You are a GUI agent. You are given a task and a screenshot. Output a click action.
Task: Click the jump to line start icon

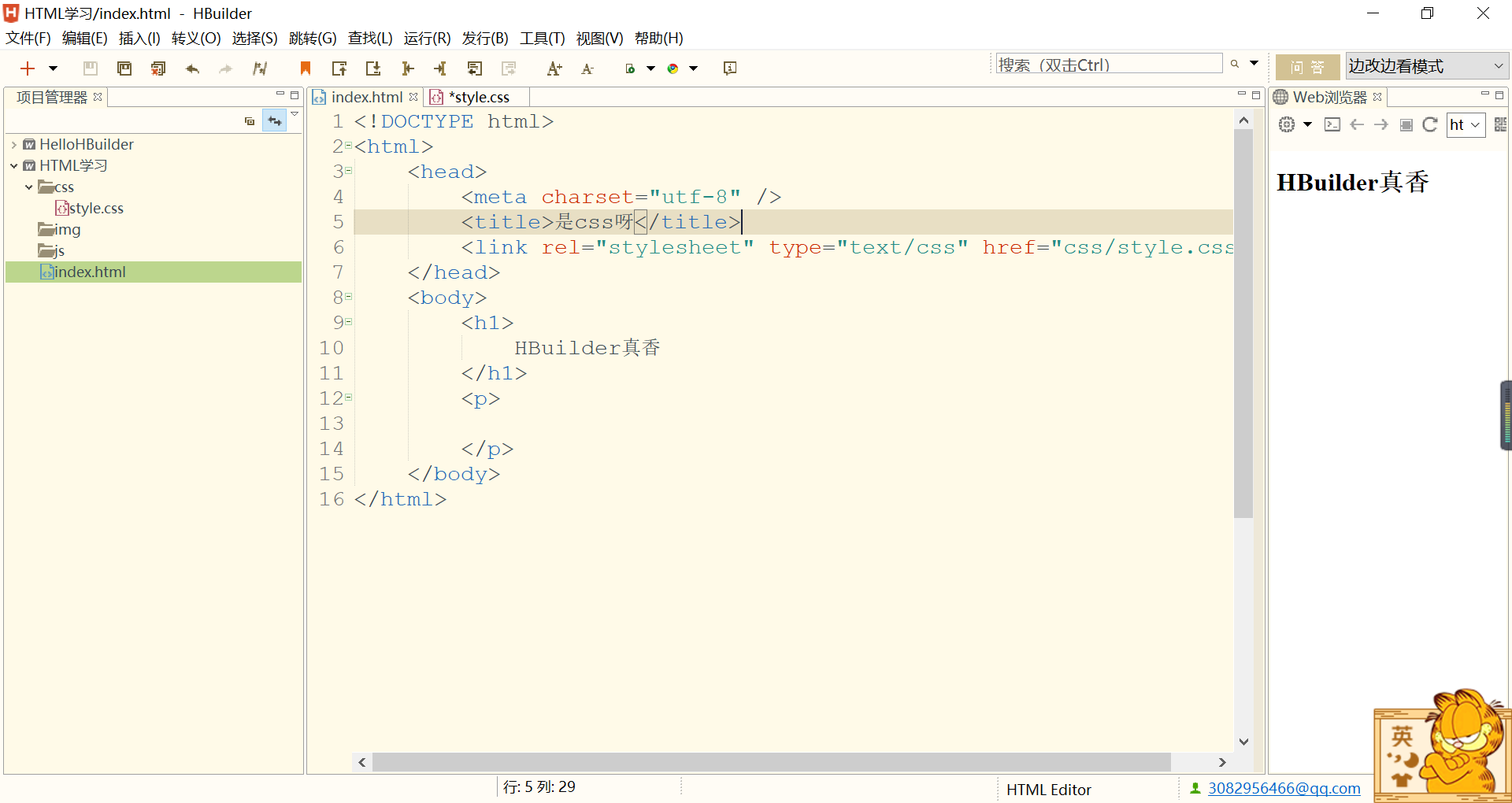coord(407,68)
